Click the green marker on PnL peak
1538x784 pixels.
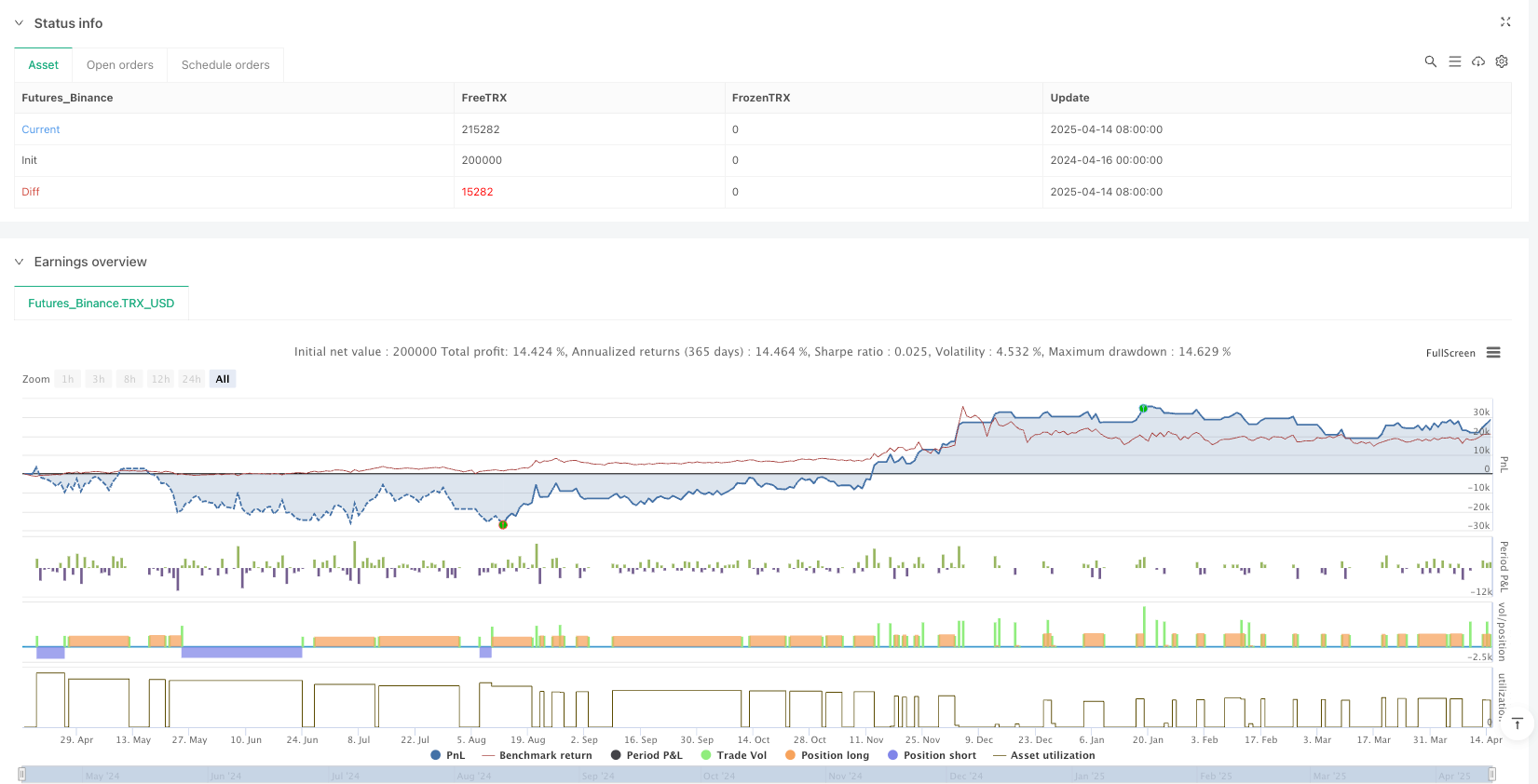coord(1143,409)
